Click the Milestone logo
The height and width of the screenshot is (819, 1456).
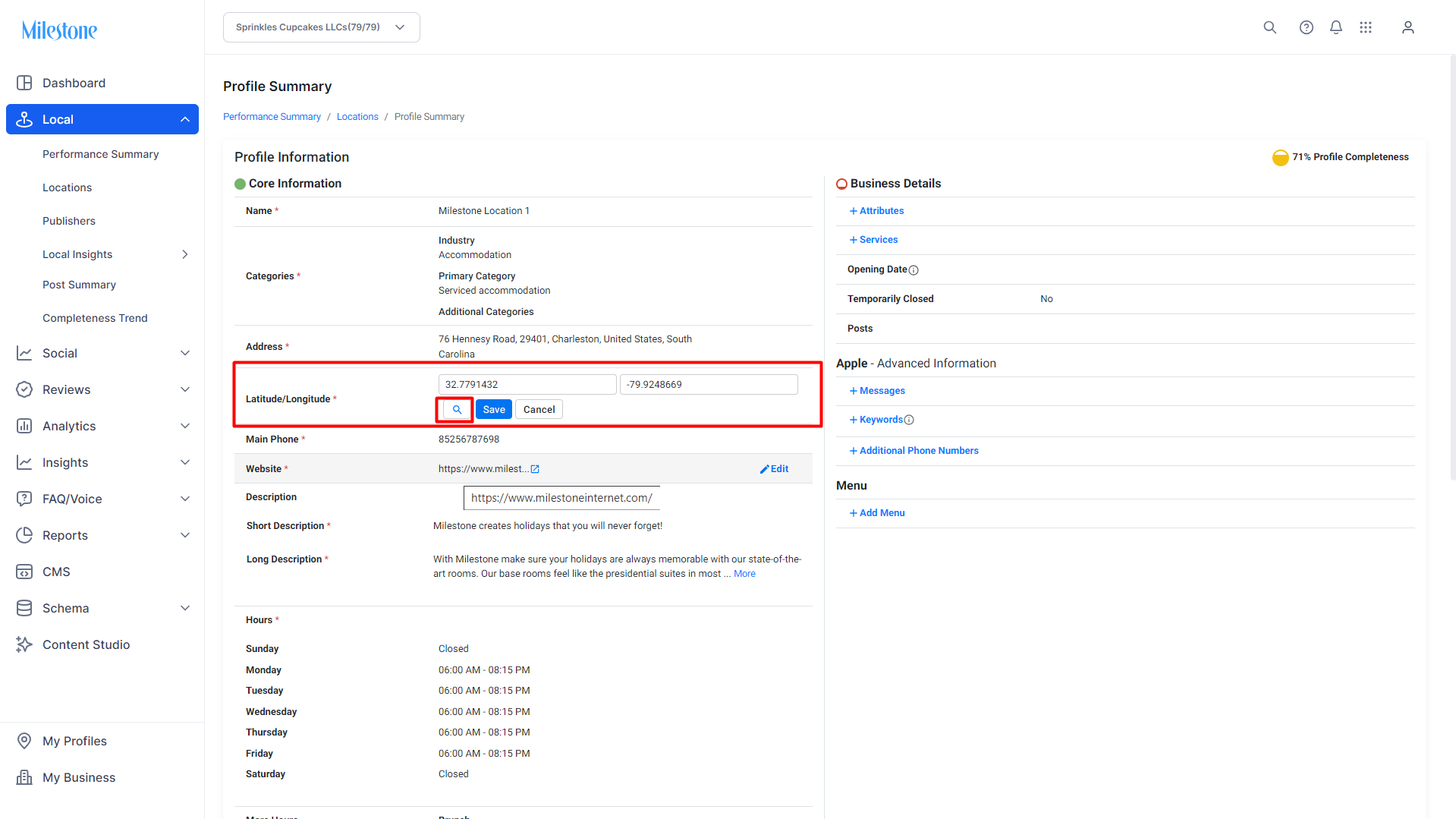[x=59, y=30]
